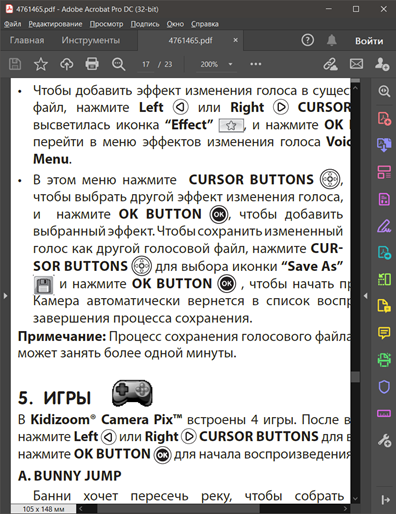Open the Подпись menu
The image size is (396, 514).
[145, 24]
